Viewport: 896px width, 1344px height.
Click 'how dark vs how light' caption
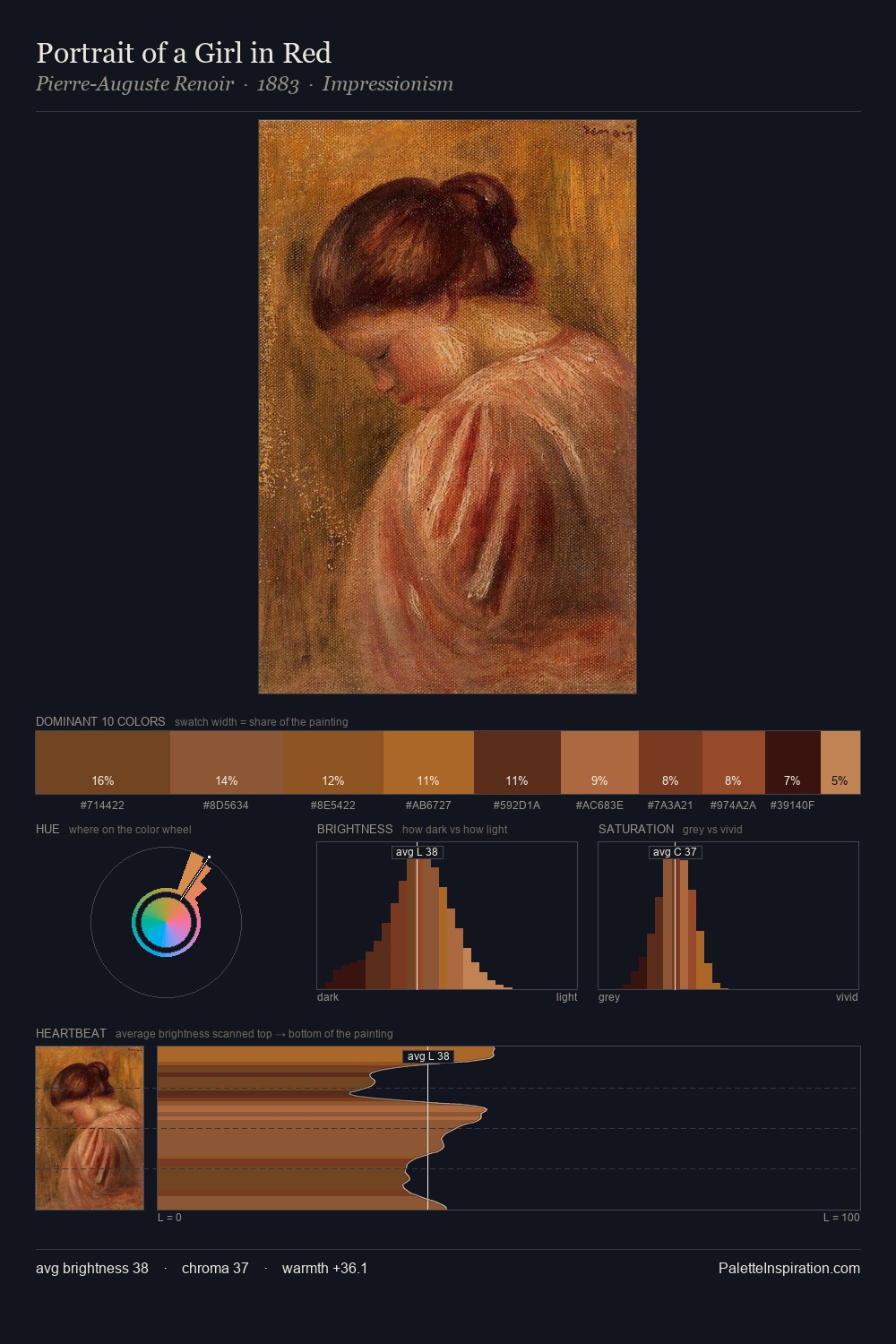(454, 830)
